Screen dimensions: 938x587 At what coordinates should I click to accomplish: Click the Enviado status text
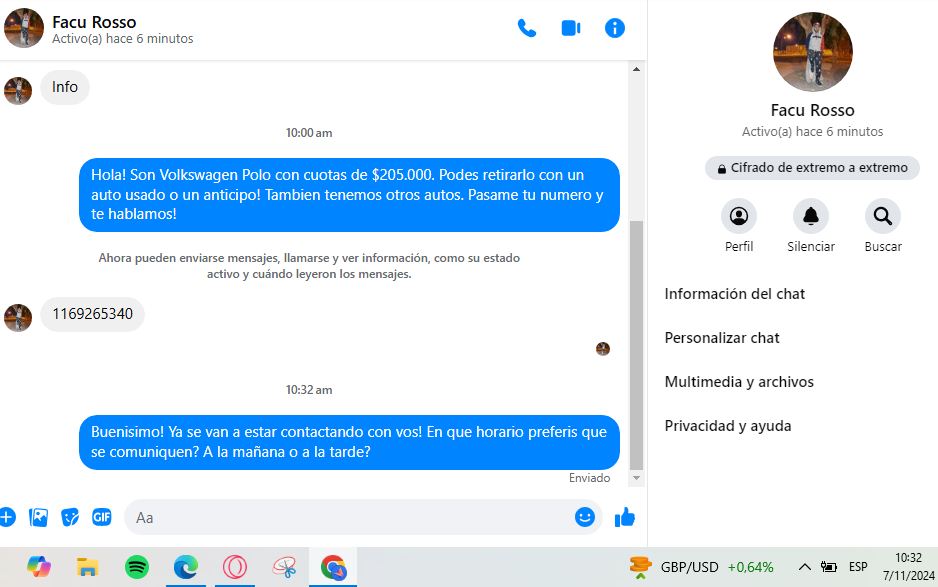[x=589, y=477]
